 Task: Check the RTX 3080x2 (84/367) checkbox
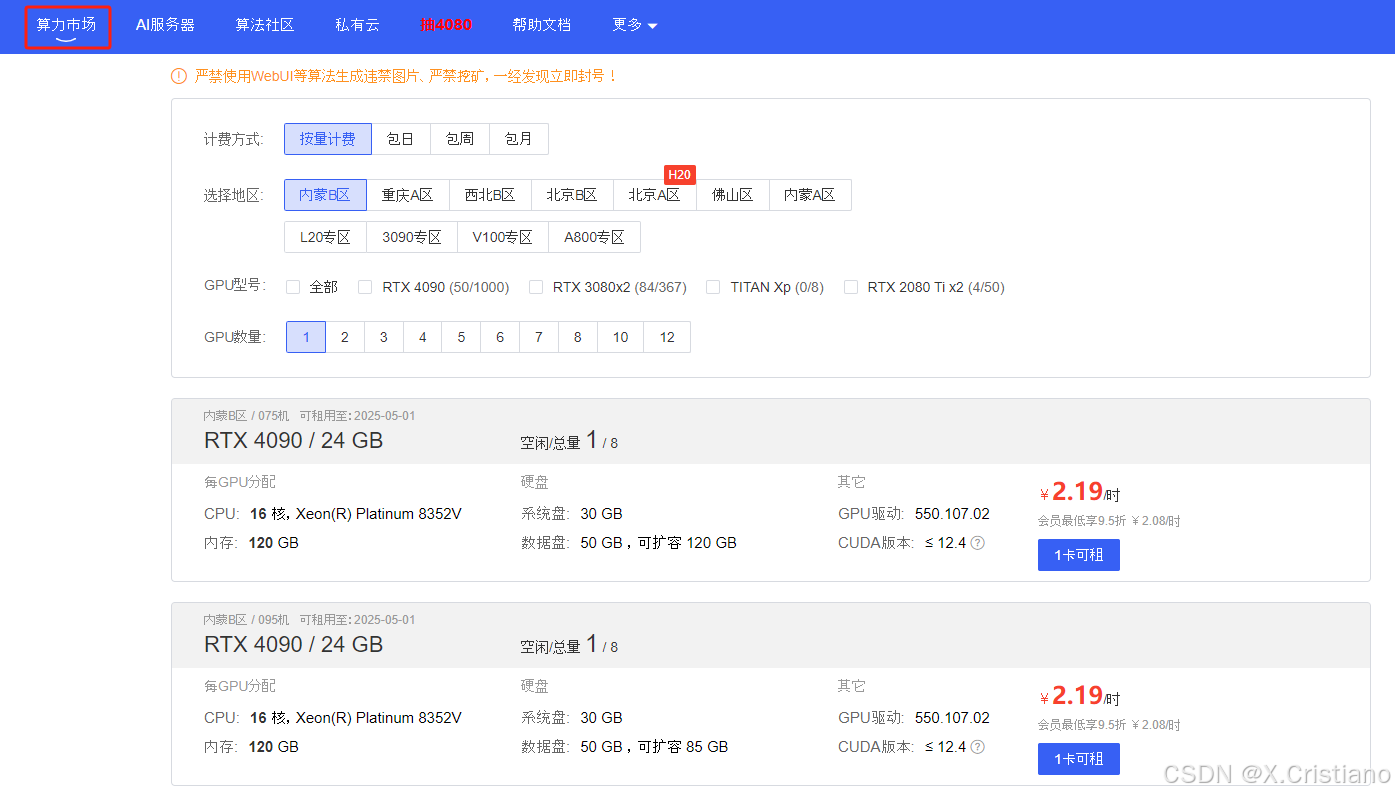tap(536, 287)
